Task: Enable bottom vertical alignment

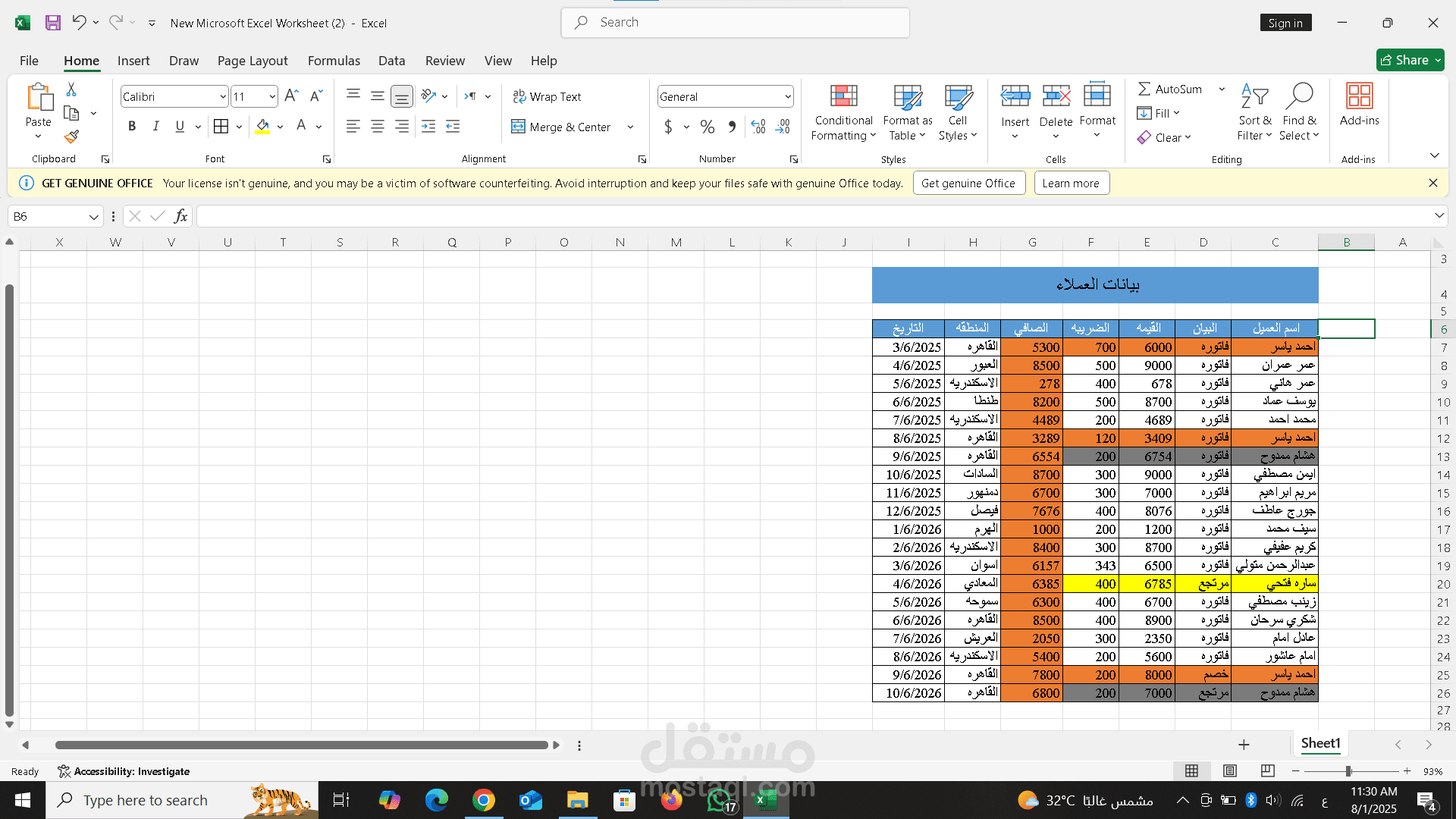Action: pyautogui.click(x=402, y=96)
